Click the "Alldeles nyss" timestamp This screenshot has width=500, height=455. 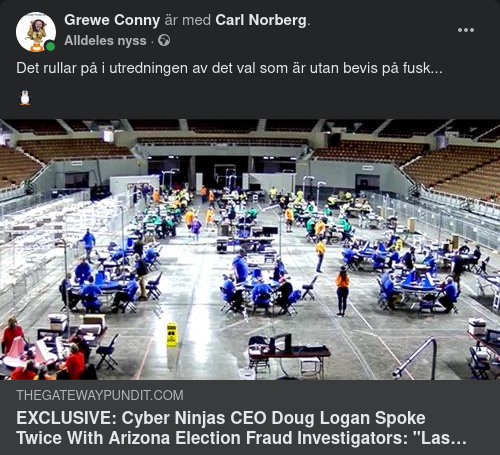105,41
